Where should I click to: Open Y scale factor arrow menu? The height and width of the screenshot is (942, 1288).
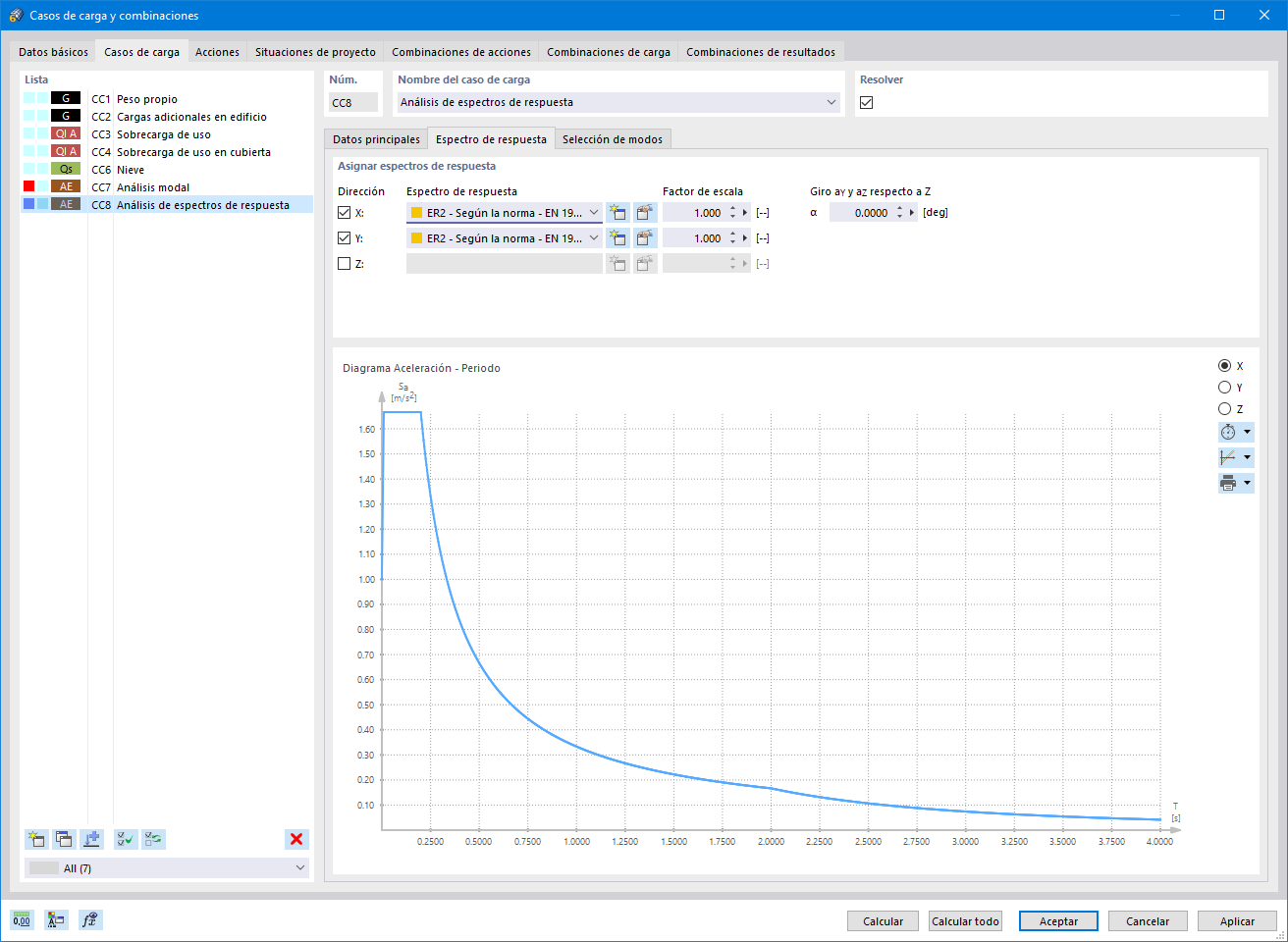[745, 238]
